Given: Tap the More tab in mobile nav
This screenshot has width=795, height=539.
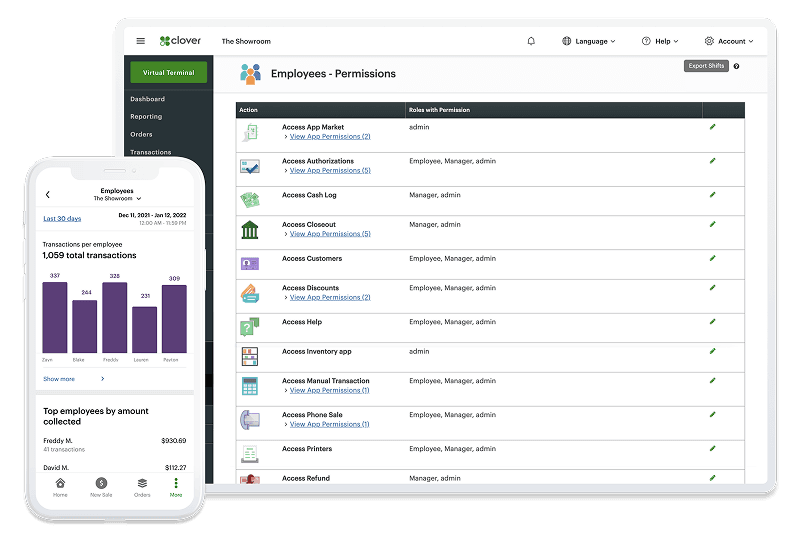Looking at the screenshot, I should (x=176, y=487).
